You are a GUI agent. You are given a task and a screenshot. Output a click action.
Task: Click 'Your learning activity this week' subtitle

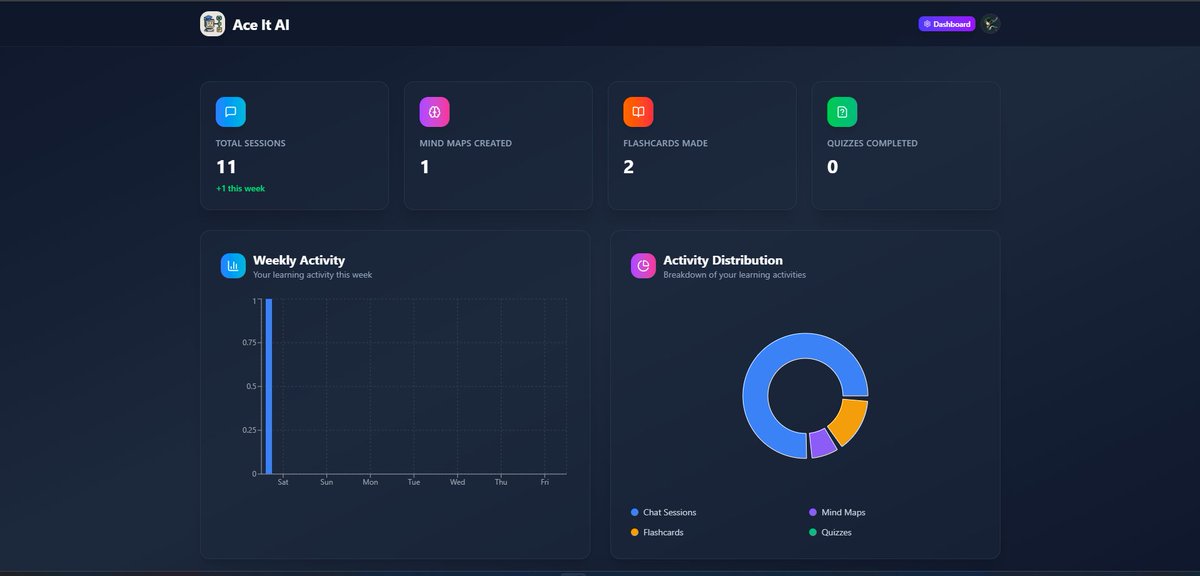pyautogui.click(x=313, y=275)
